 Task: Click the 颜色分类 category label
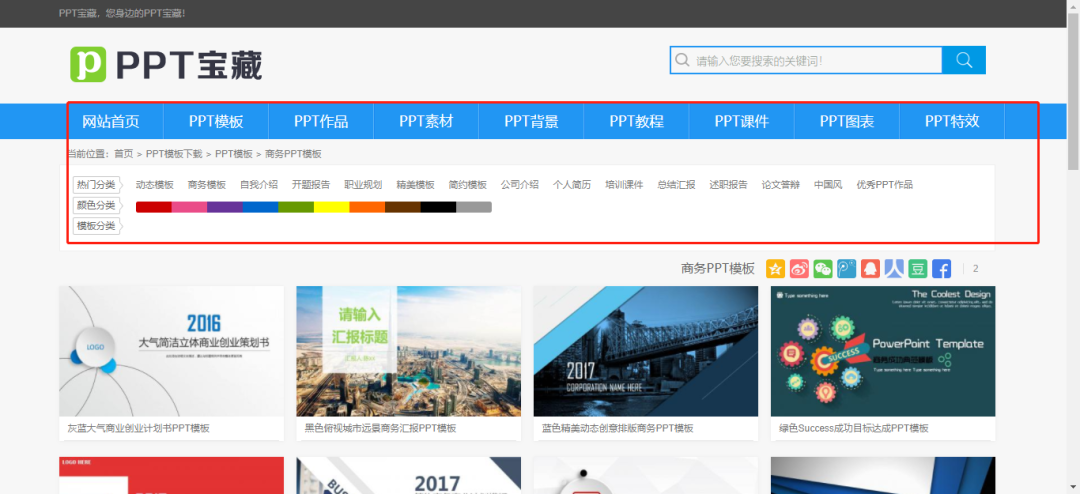[x=96, y=205]
